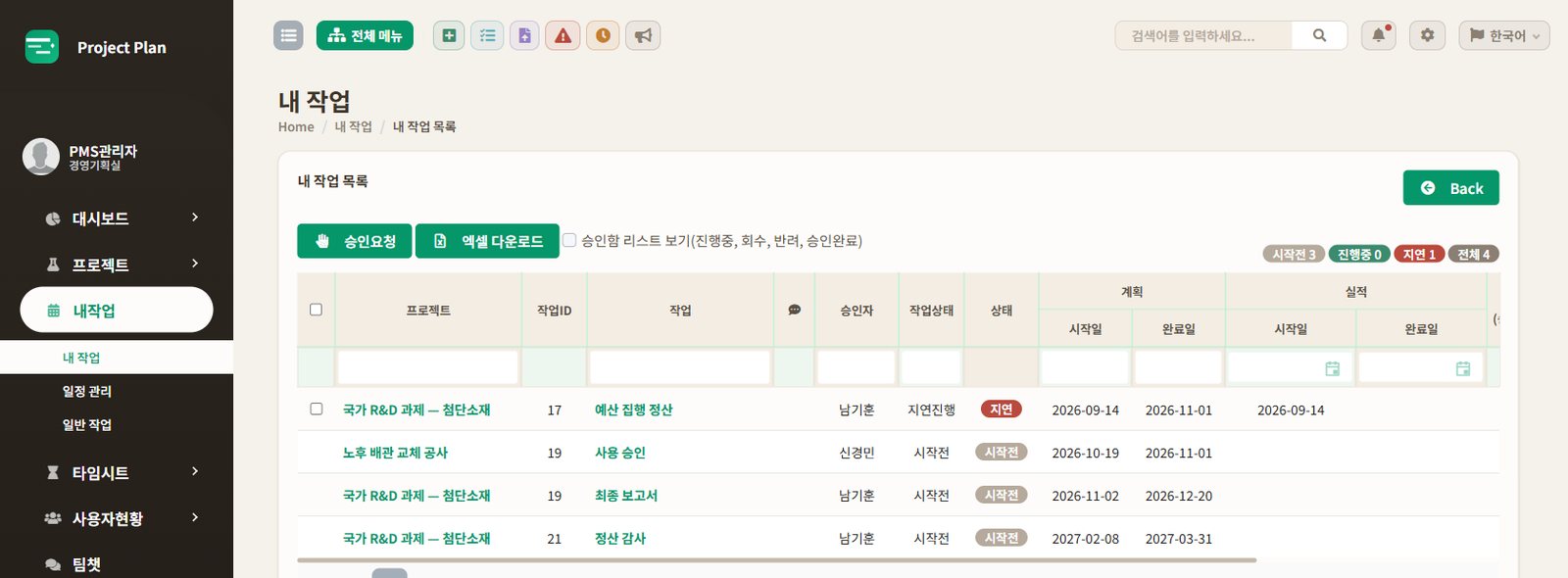Open the 예산 집행 정산 task link
This screenshot has height=578, width=1568.
click(x=633, y=409)
